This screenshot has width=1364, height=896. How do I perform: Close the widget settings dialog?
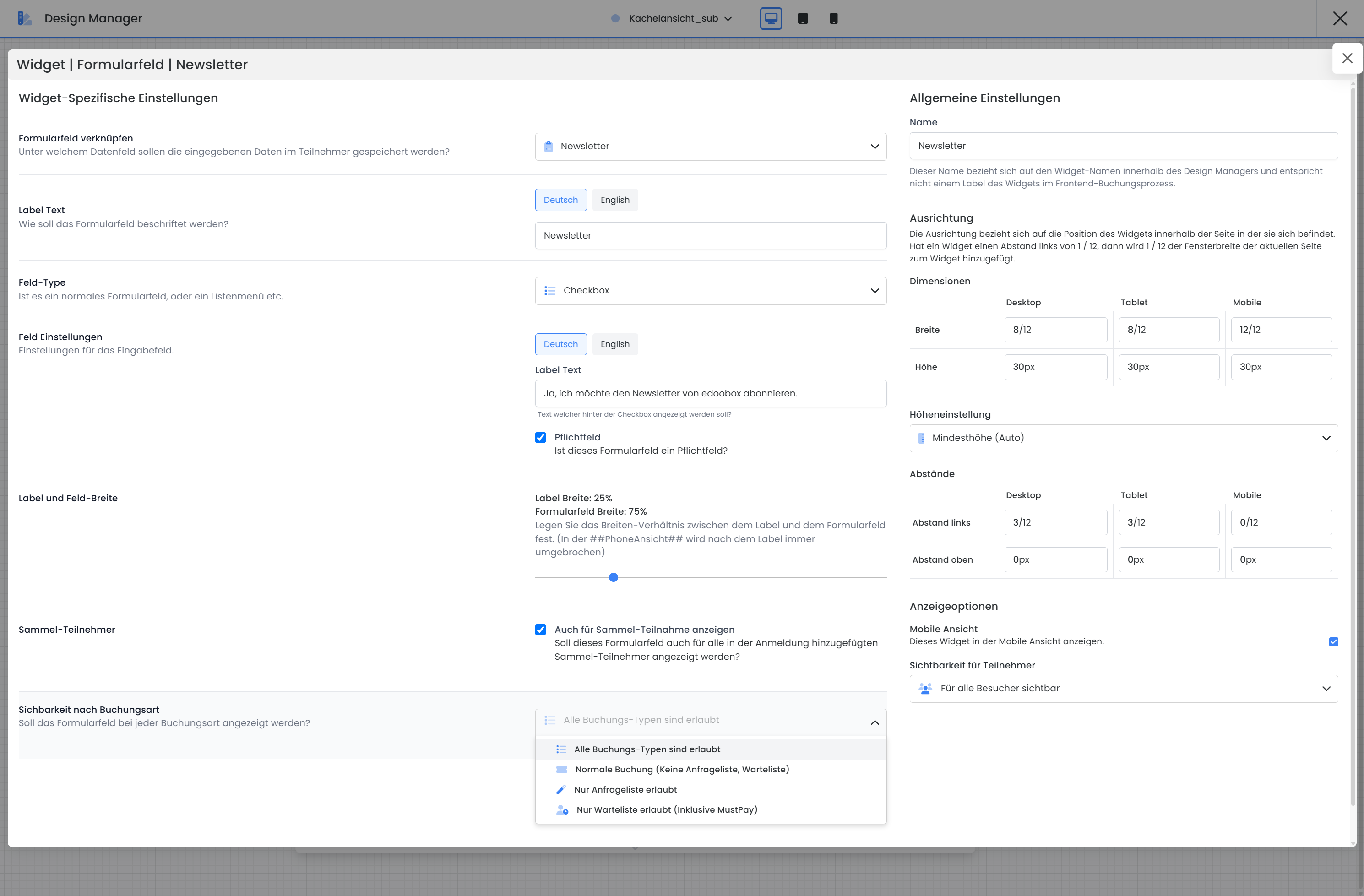(1347, 59)
